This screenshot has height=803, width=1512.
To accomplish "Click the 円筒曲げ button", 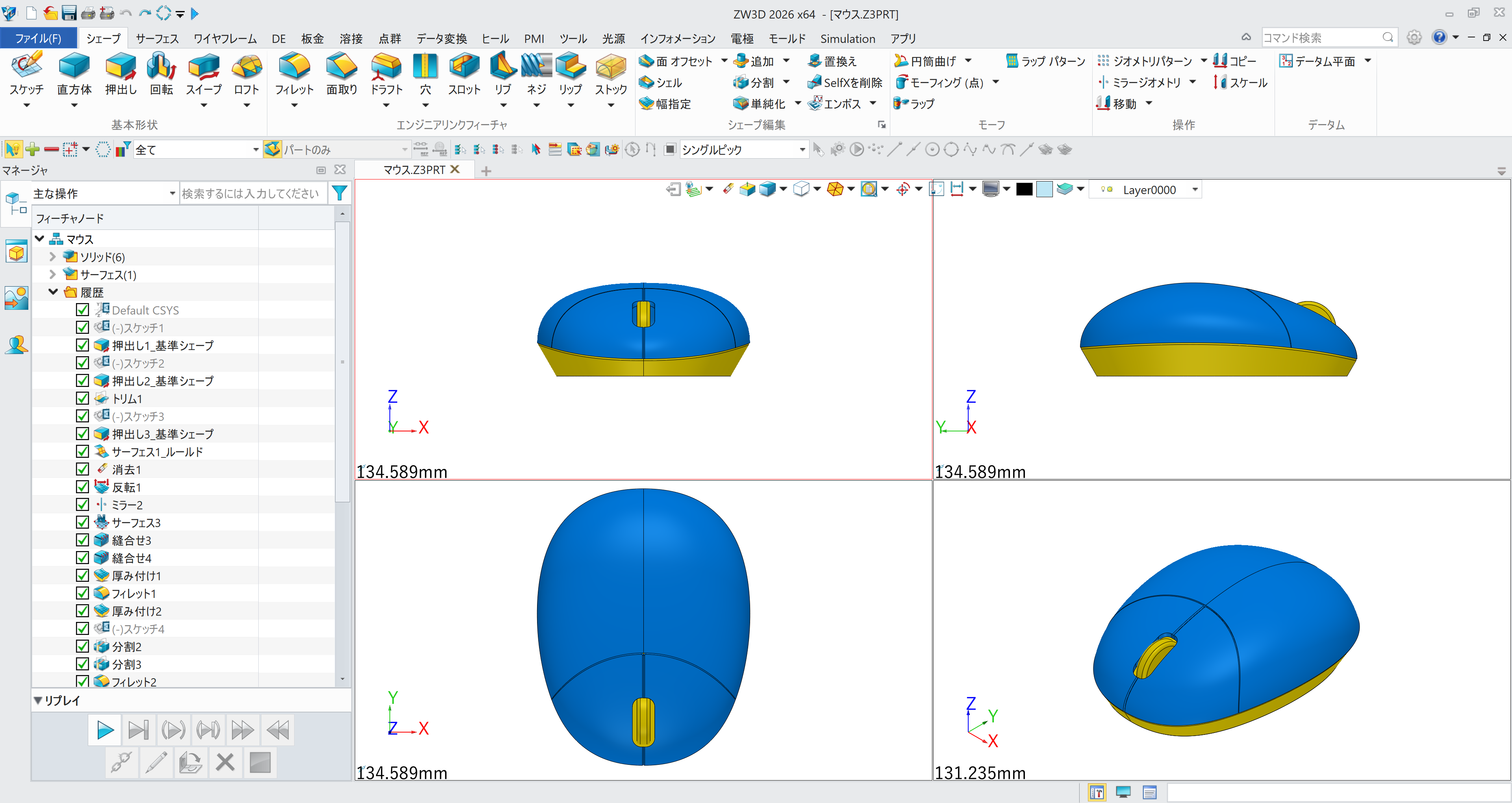I will 925,61.
